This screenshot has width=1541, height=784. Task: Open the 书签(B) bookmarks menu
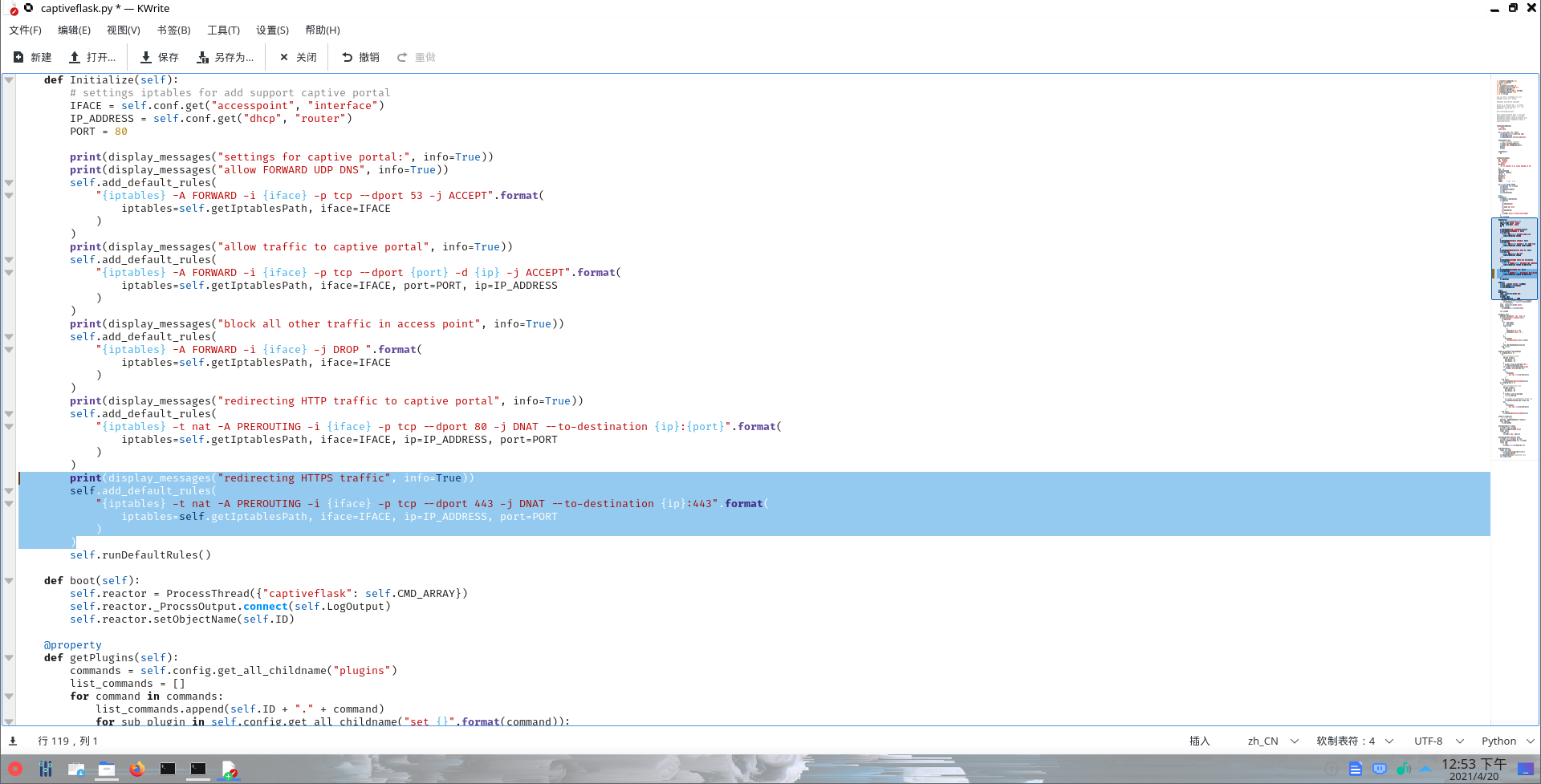tap(173, 30)
